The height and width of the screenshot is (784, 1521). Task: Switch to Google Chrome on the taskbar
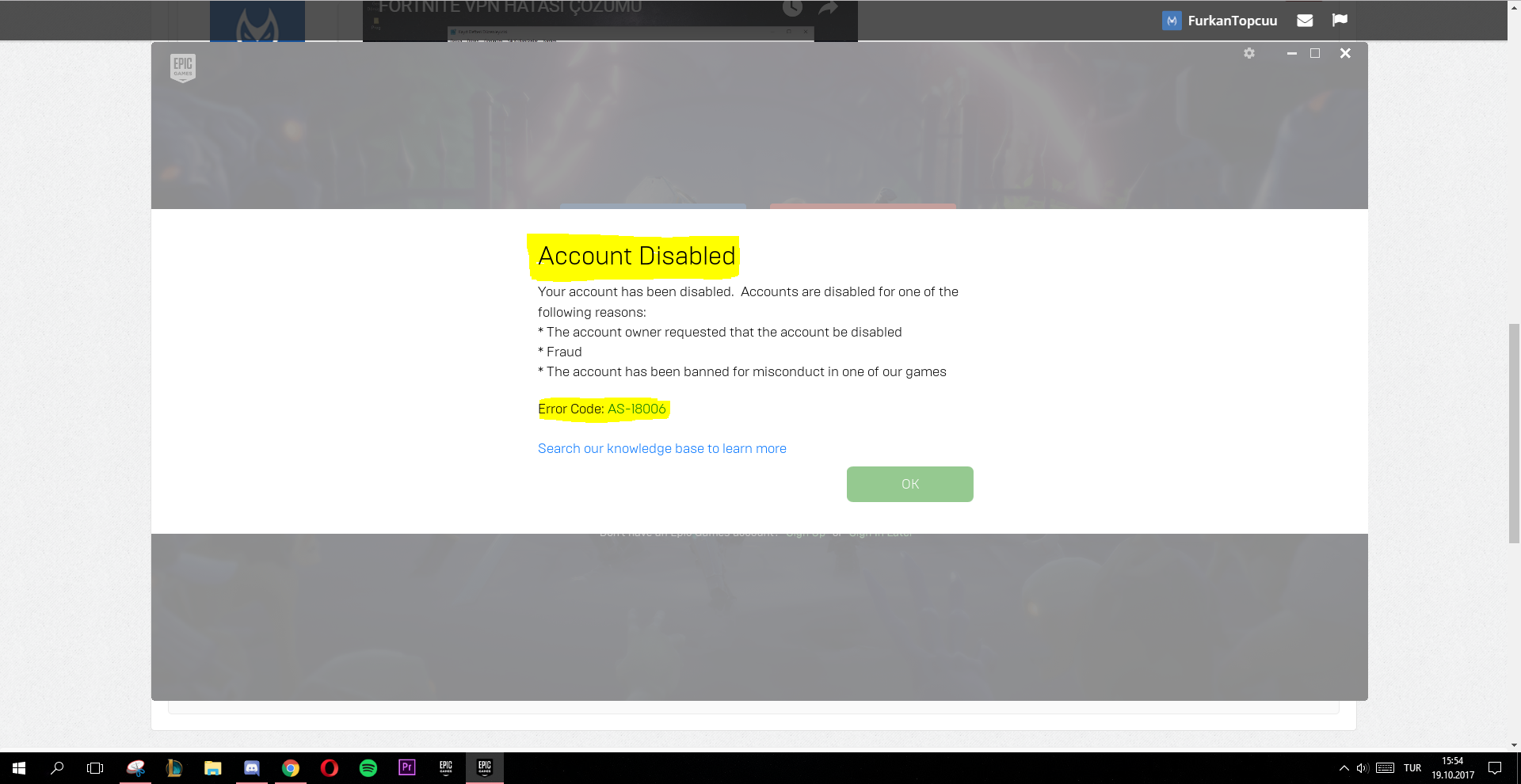(x=291, y=768)
